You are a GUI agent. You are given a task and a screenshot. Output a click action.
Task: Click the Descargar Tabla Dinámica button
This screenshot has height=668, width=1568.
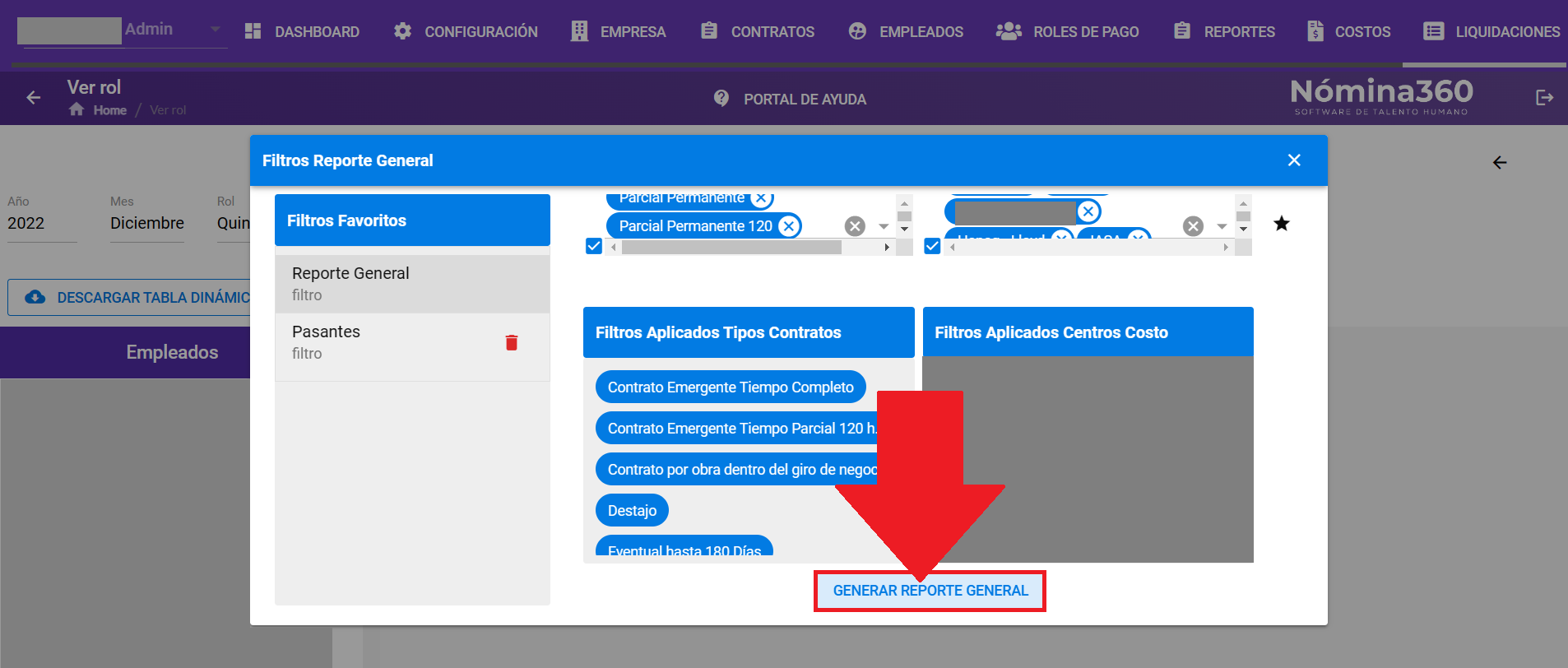[130, 297]
